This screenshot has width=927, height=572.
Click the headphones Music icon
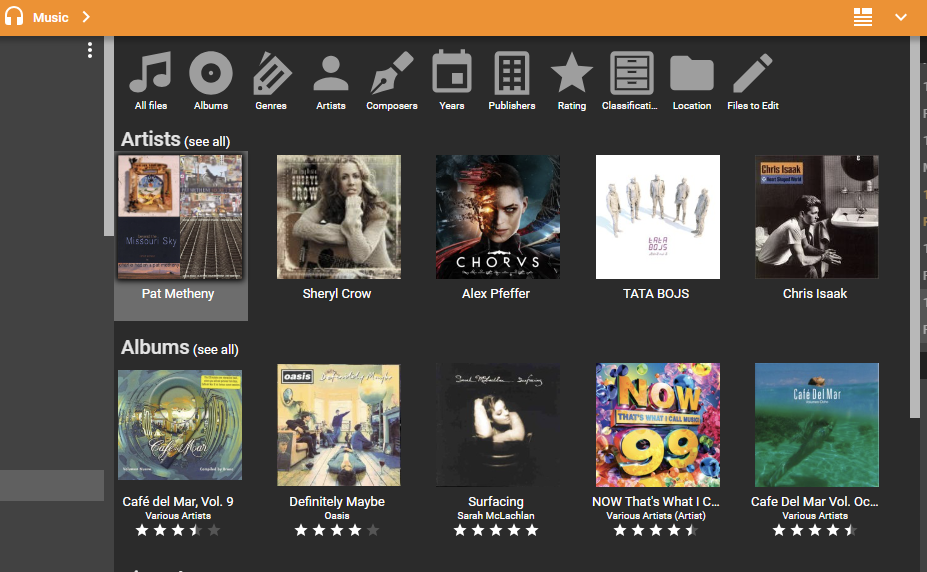coord(14,17)
